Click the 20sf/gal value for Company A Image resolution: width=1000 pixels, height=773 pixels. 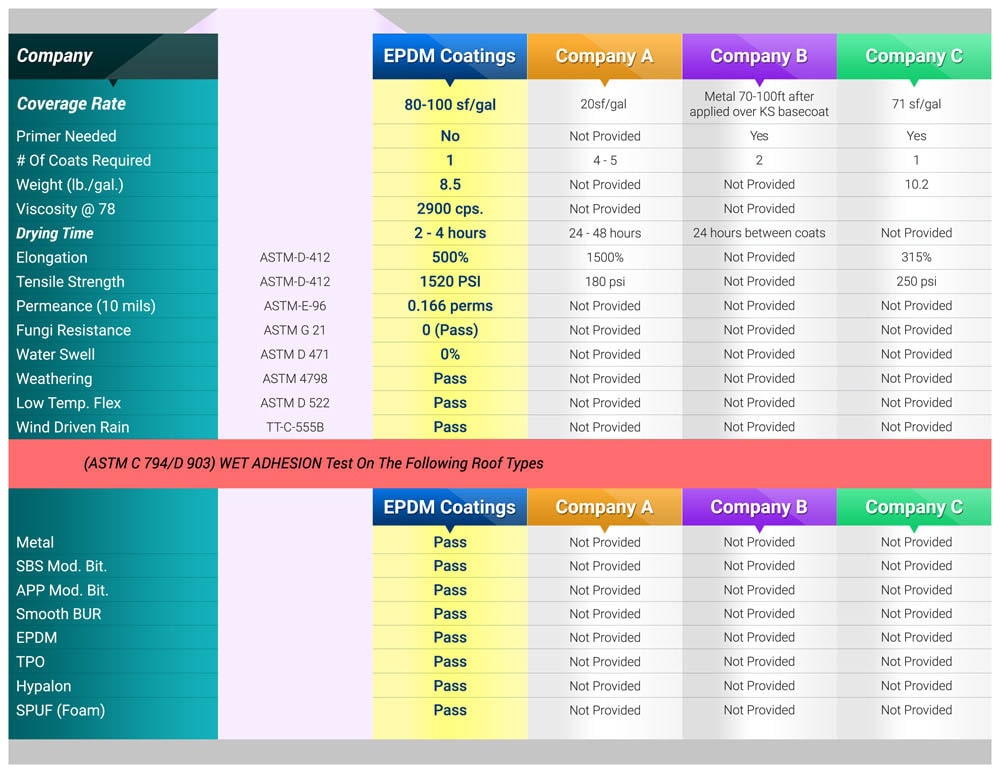pyautogui.click(x=603, y=104)
